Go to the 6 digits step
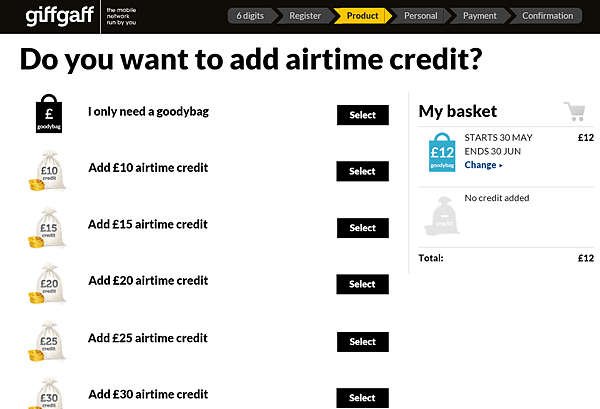Image resolution: width=600 pixels, height=409 pixels. (x=251, y=16)
